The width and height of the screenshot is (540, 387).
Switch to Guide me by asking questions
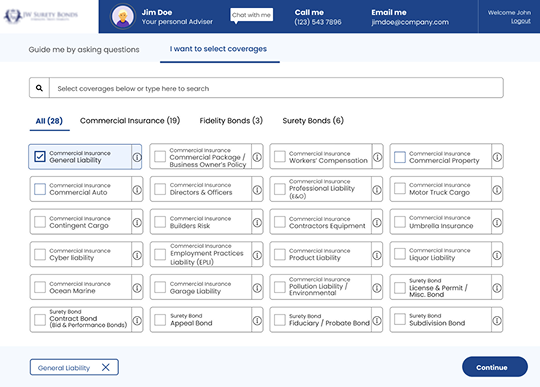[x=84, y=50]
